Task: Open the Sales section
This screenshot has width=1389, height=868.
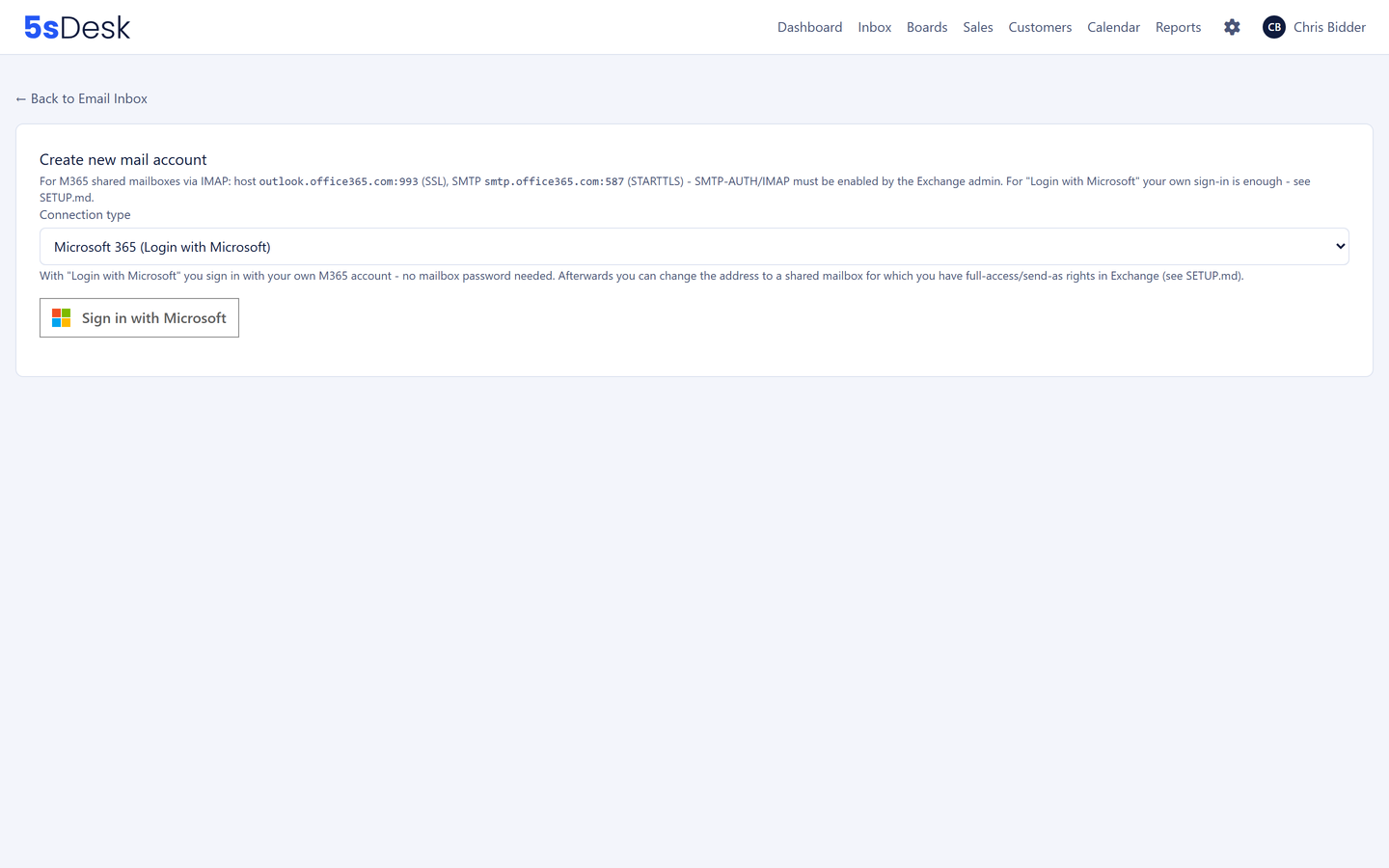Action: pos(978,27)
